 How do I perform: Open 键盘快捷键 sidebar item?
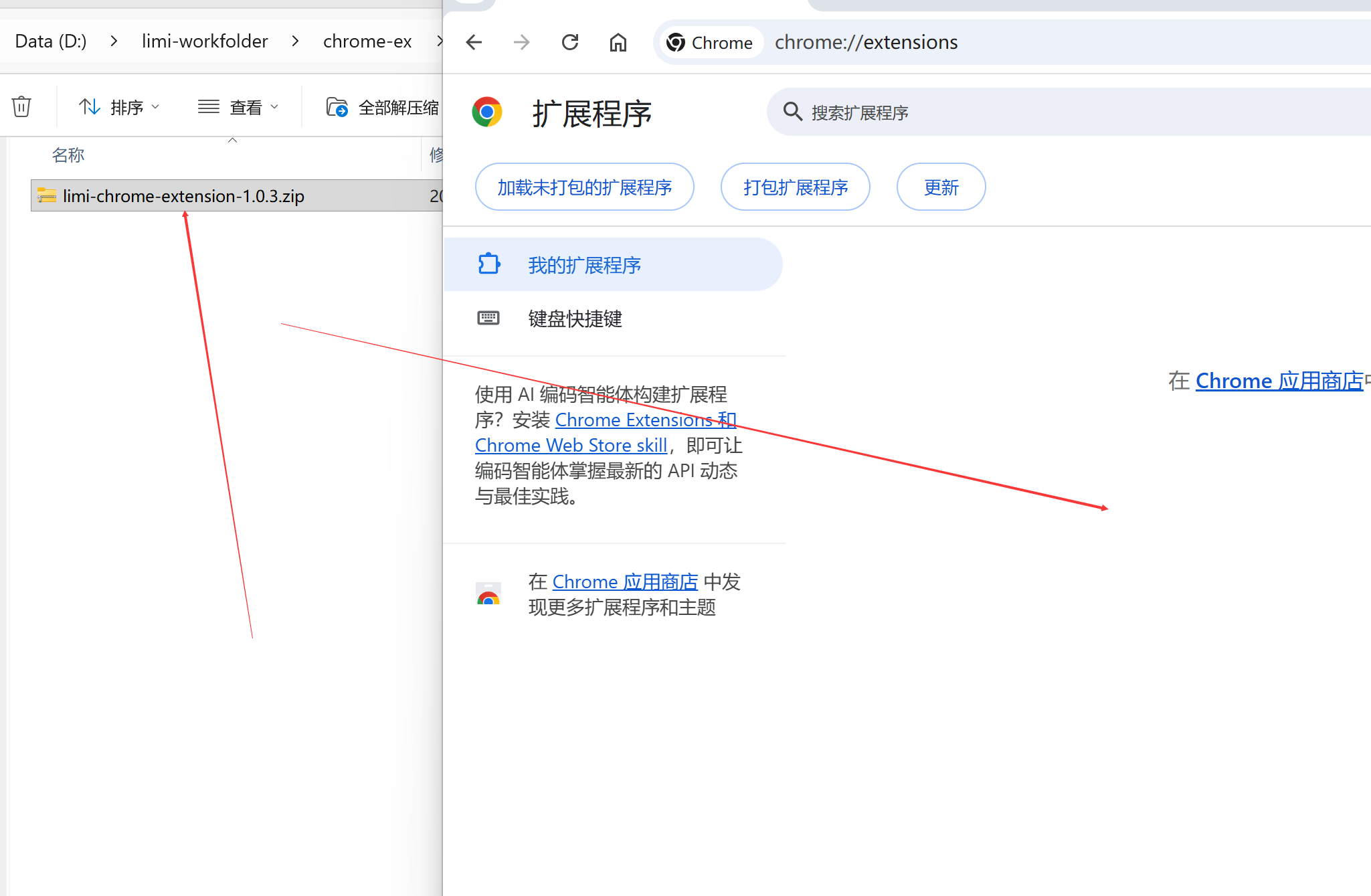[x=613, y=318]
